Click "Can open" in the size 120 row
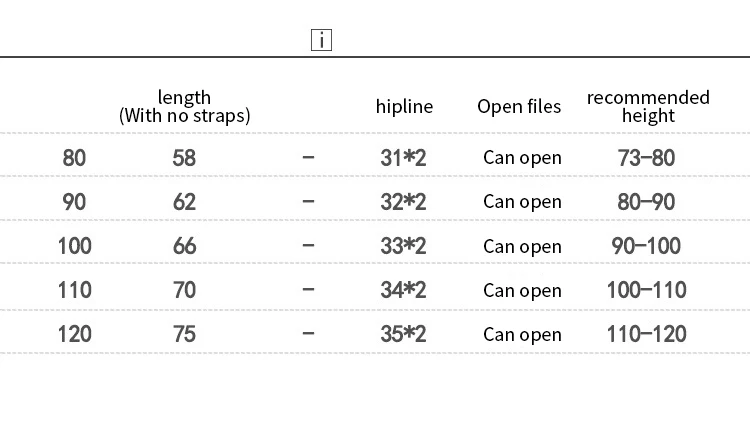750x437 pixels. (522, 335)
